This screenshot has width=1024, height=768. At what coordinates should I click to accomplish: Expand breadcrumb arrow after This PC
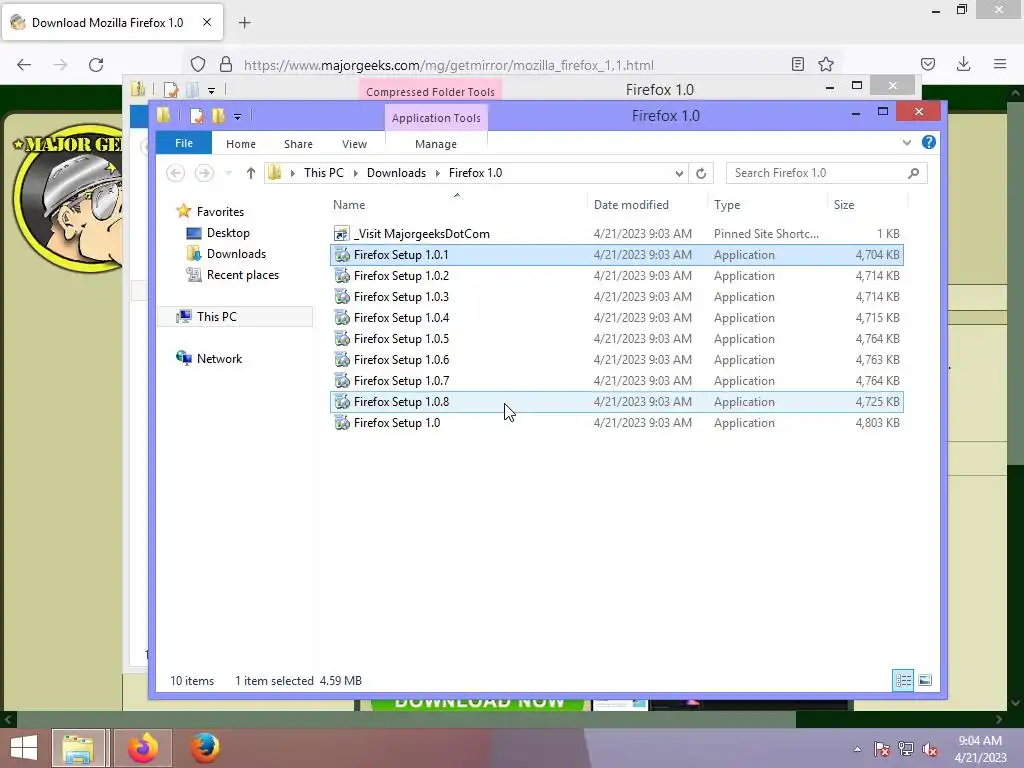[355, 173]
